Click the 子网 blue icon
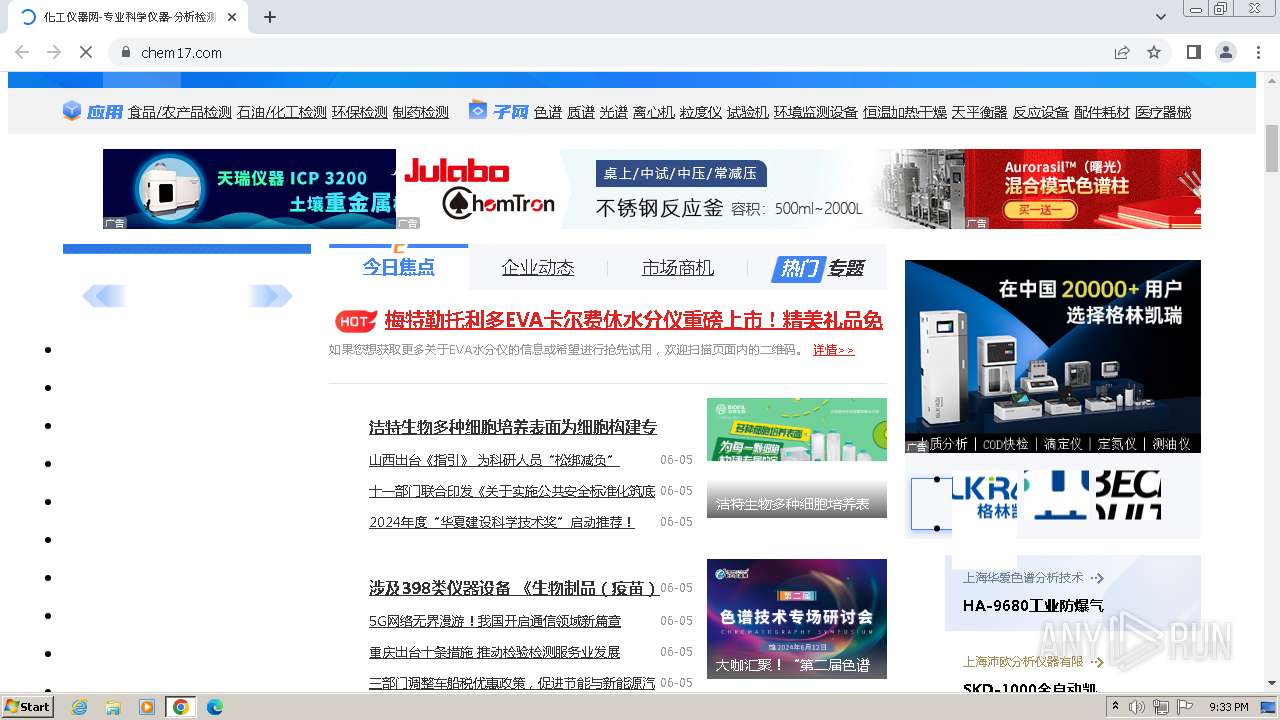 (477, 111)
